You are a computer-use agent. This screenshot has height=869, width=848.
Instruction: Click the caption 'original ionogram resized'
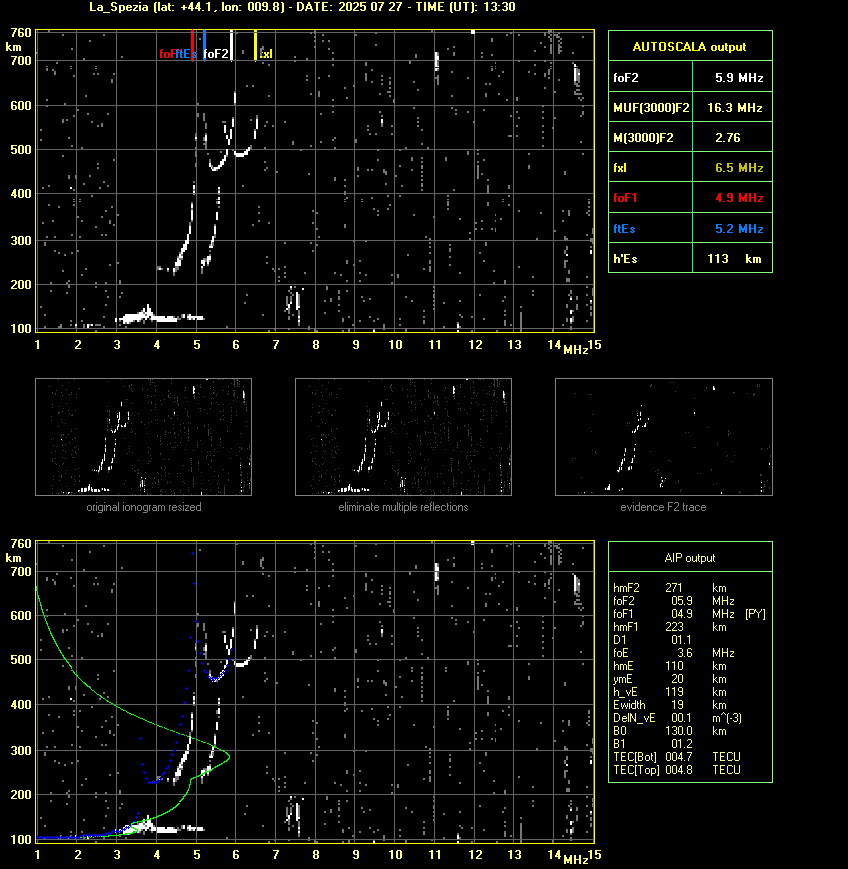point(144,507)
